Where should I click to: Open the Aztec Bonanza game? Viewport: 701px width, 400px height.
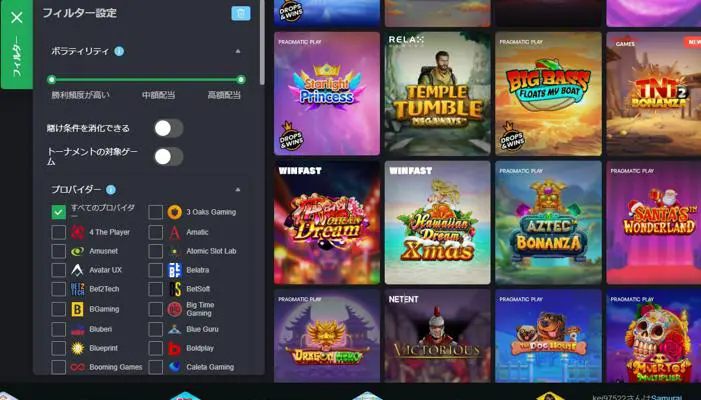click(549, 223)
